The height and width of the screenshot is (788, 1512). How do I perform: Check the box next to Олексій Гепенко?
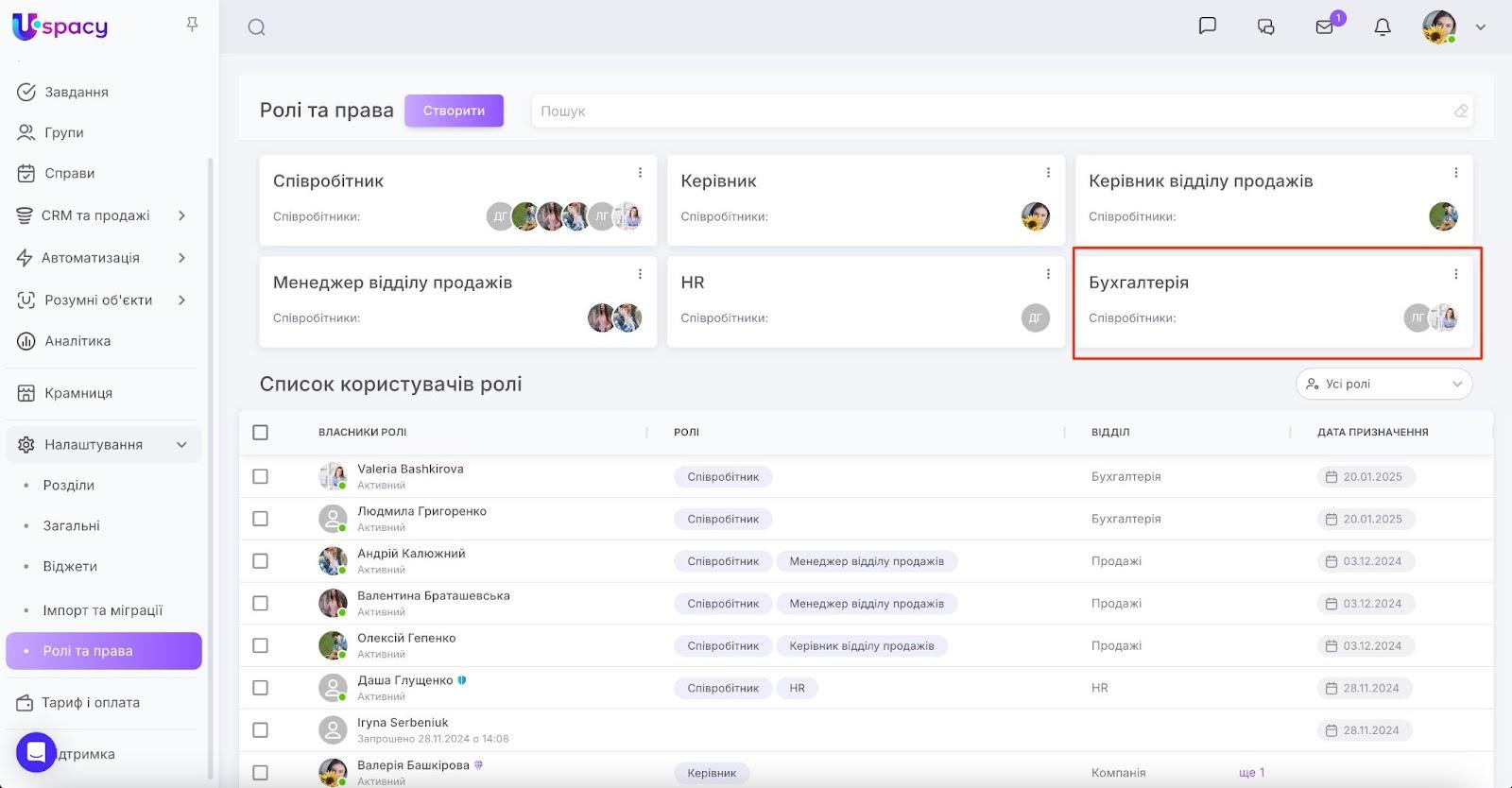point(261,646)
